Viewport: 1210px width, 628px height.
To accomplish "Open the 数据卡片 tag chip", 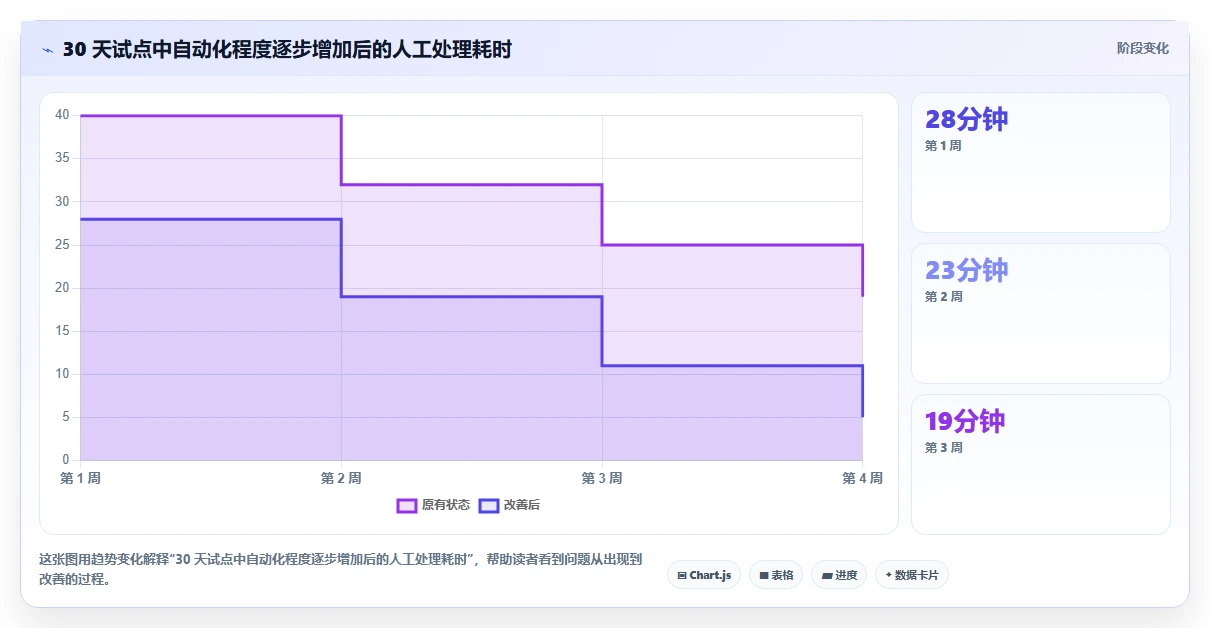I will [912, 575].
